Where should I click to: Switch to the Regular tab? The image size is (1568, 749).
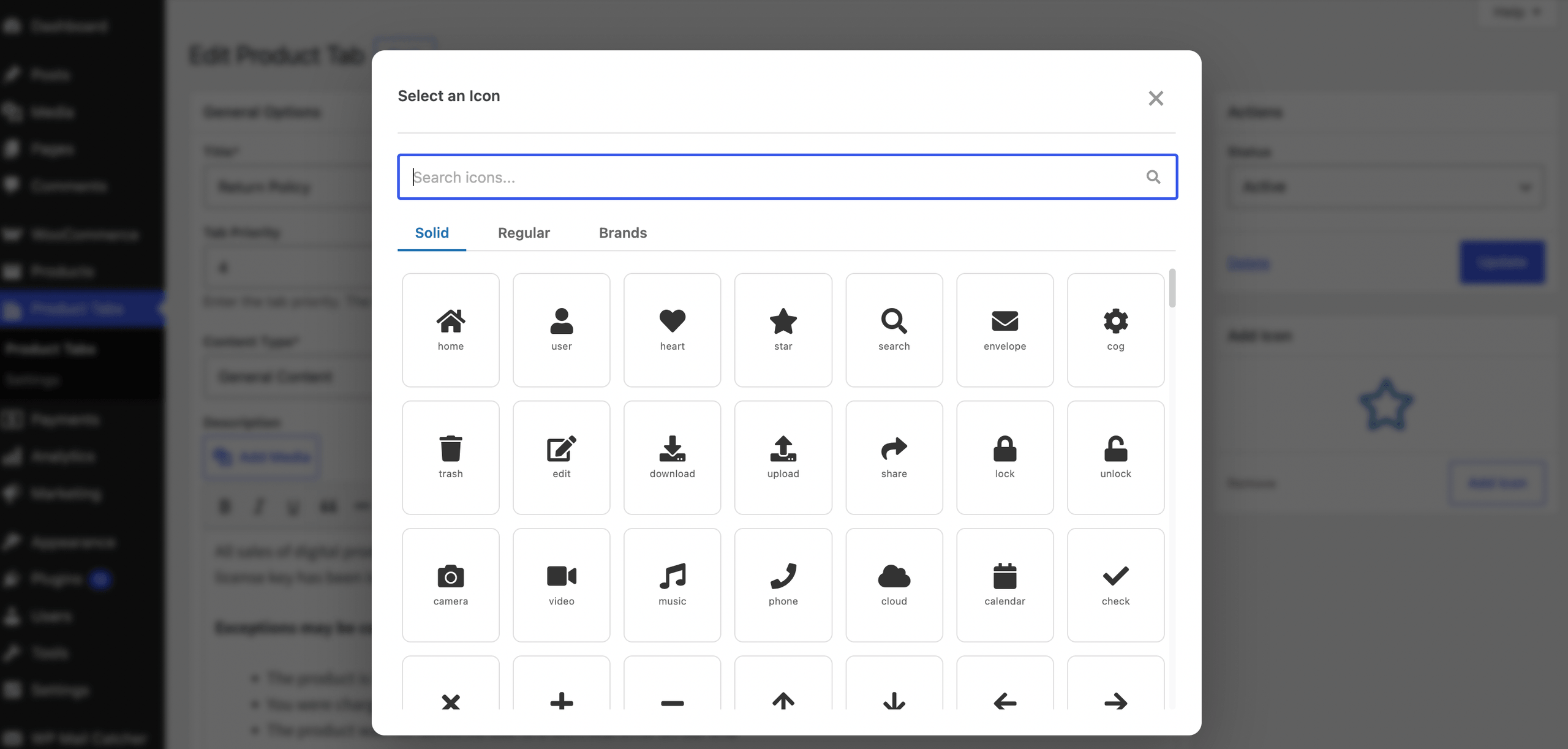click(524, 233)
